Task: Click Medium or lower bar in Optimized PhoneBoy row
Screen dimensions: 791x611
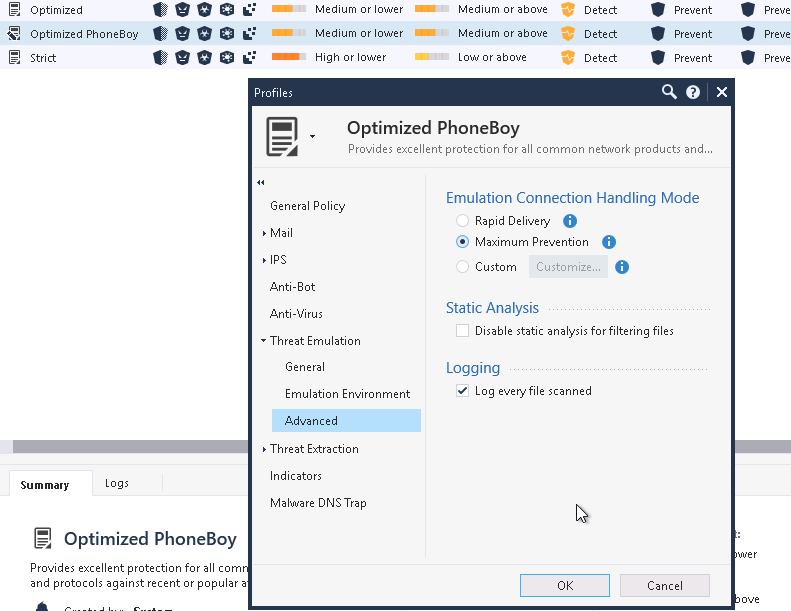Action: [x=289, y=33]
